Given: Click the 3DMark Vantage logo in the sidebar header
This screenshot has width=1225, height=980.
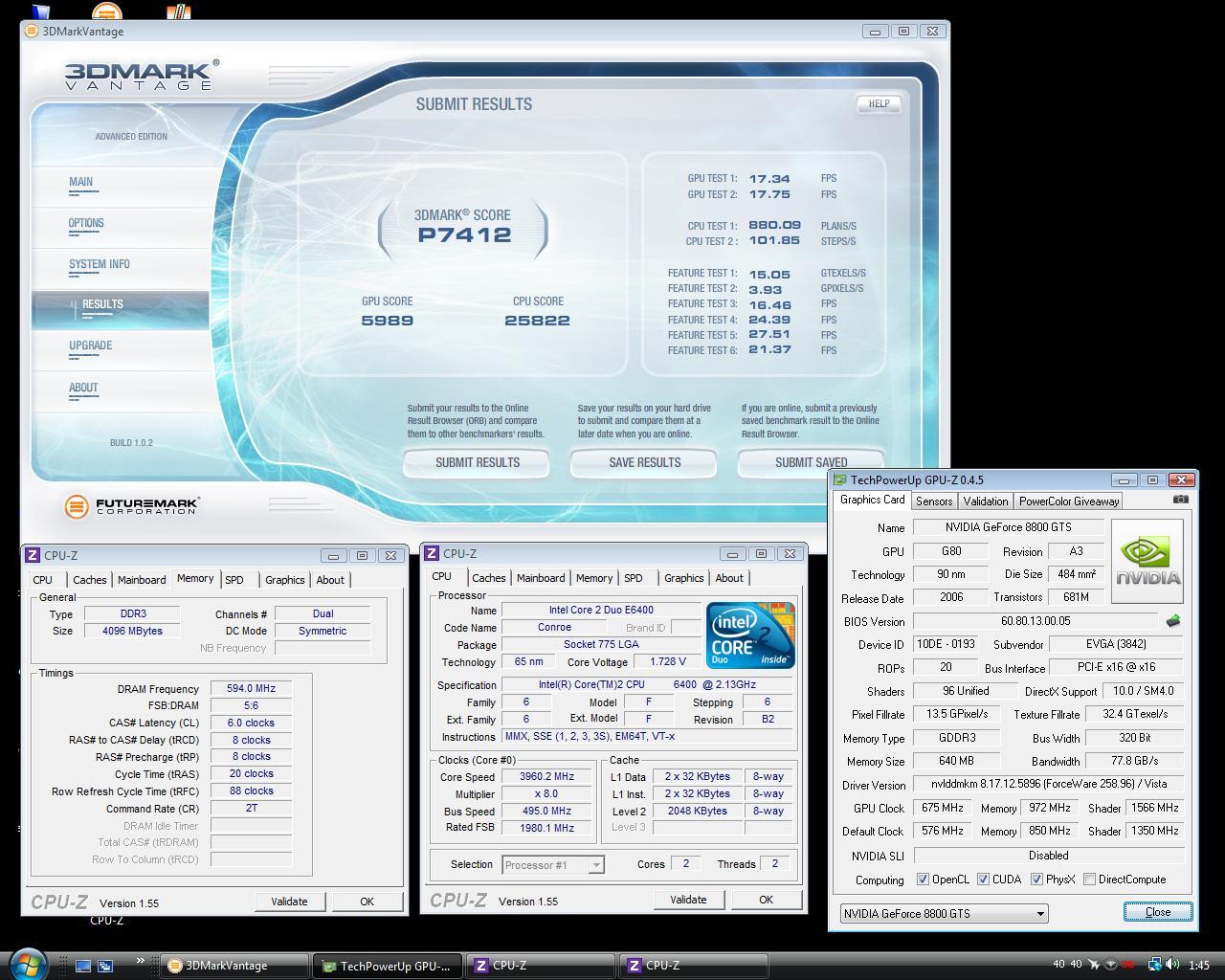Looking at the screenshot, I should point(142,76).
